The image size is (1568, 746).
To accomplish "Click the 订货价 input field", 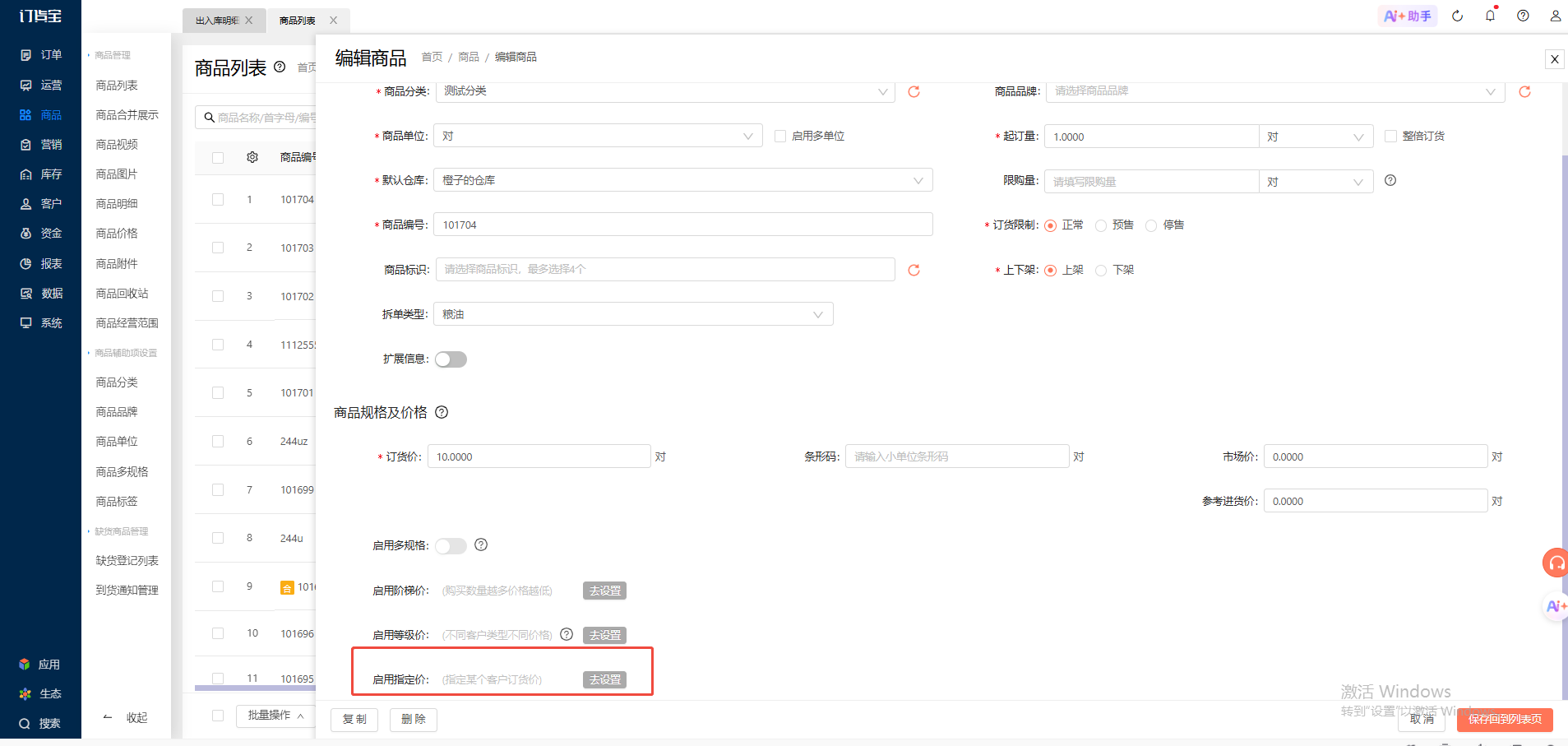I will [539, 456].
